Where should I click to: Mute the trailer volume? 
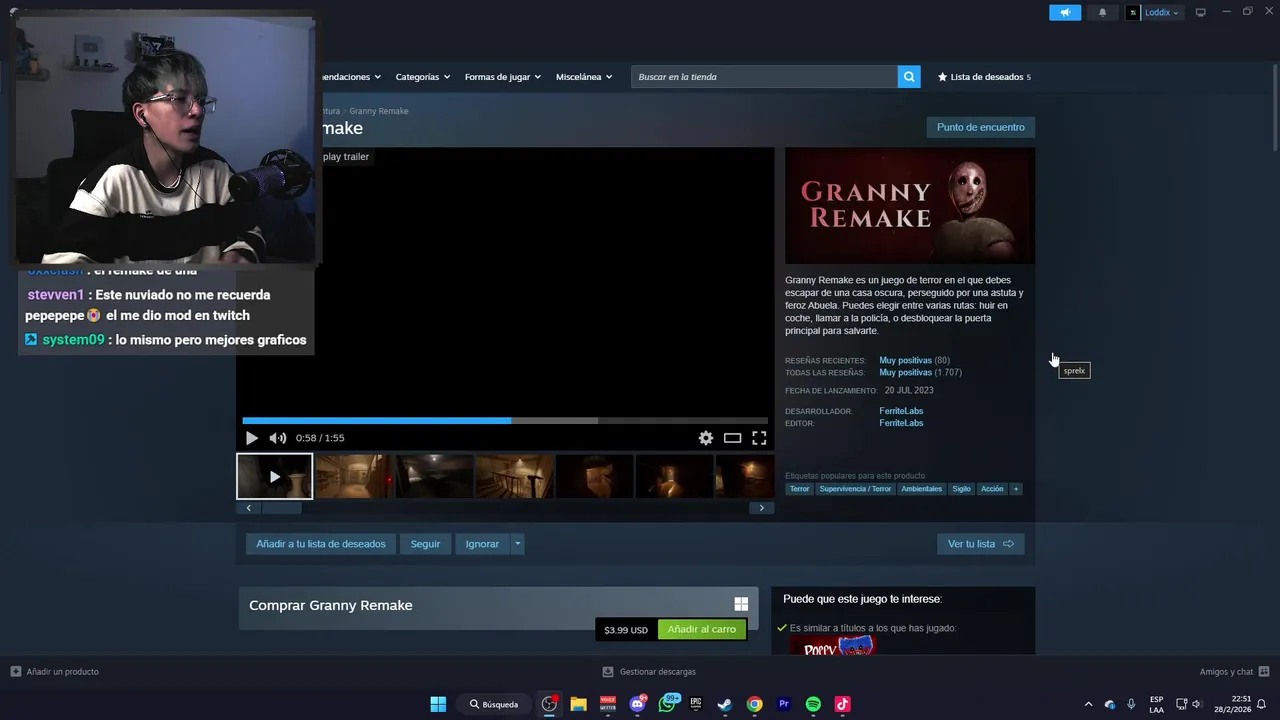click(x=278, y=438)
